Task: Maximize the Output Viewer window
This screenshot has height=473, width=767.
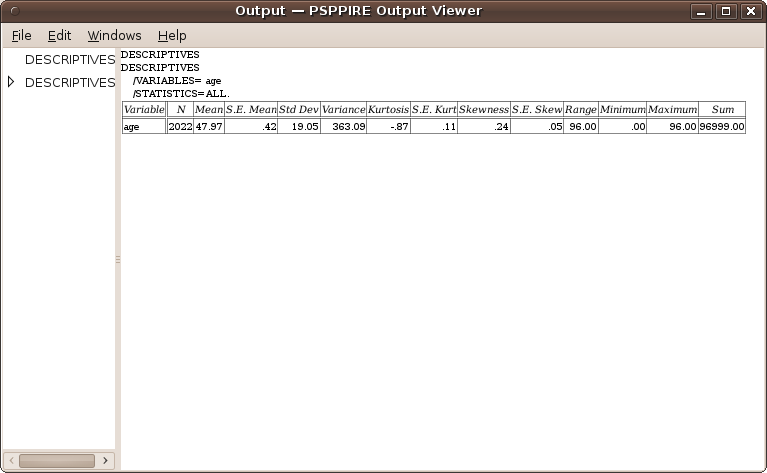Action: coord(726,11)
